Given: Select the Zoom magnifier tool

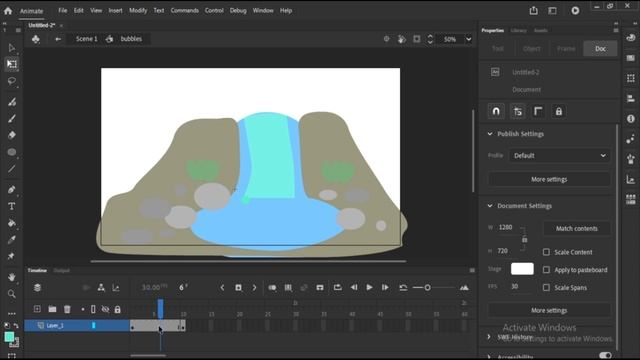Looking at the screenshot, I should [x=11, y=294].
